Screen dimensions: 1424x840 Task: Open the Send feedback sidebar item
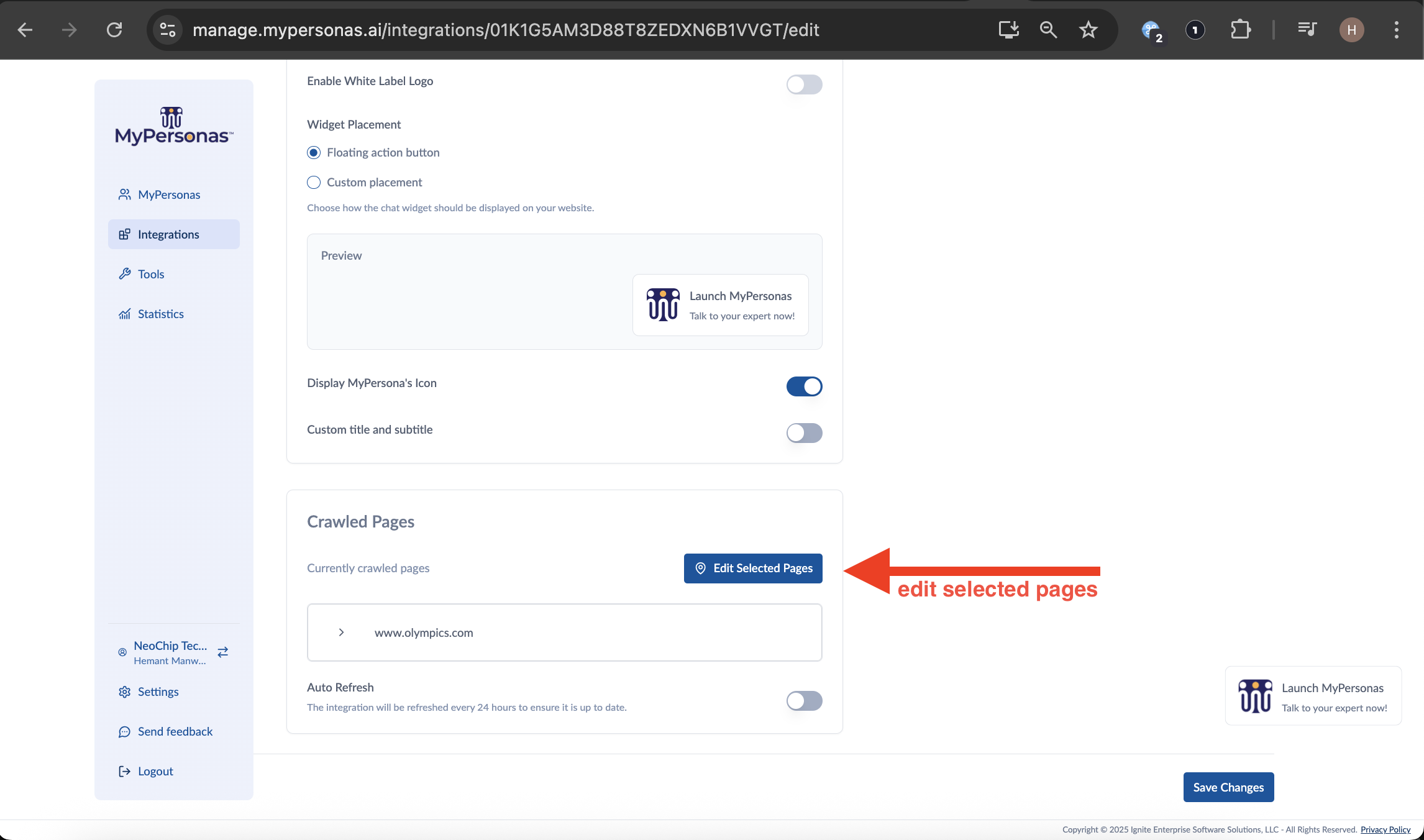pos(174,731)
